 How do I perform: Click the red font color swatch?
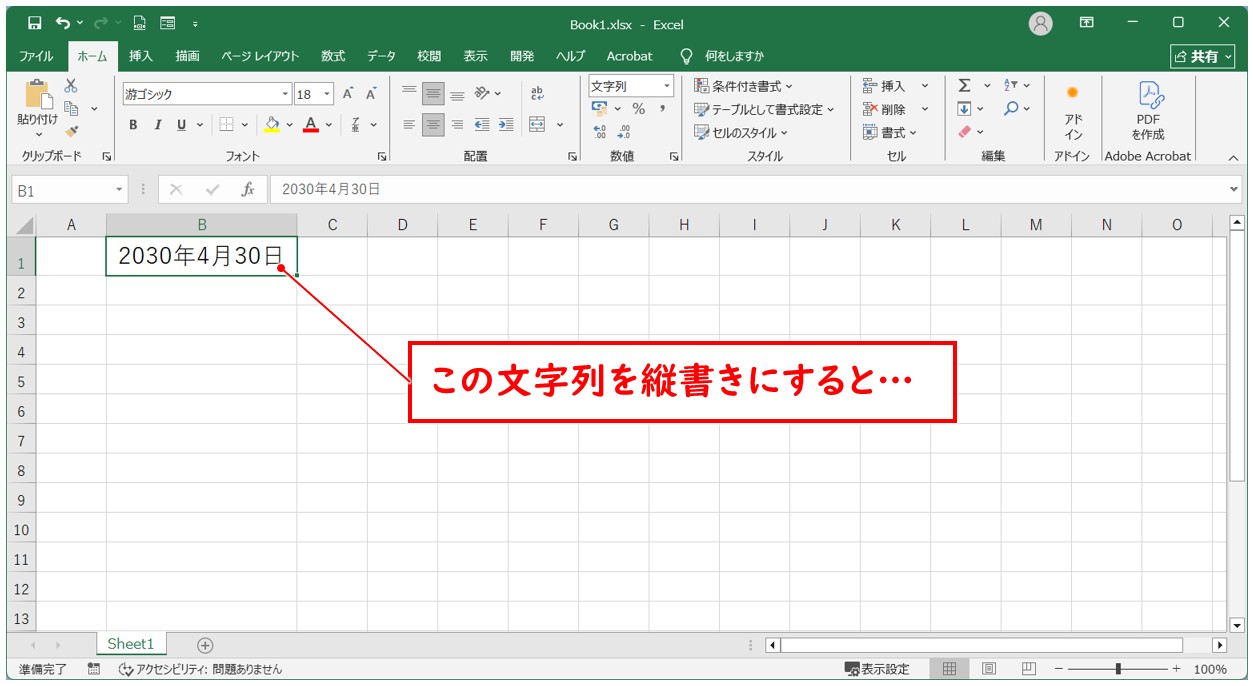point(311,125)
